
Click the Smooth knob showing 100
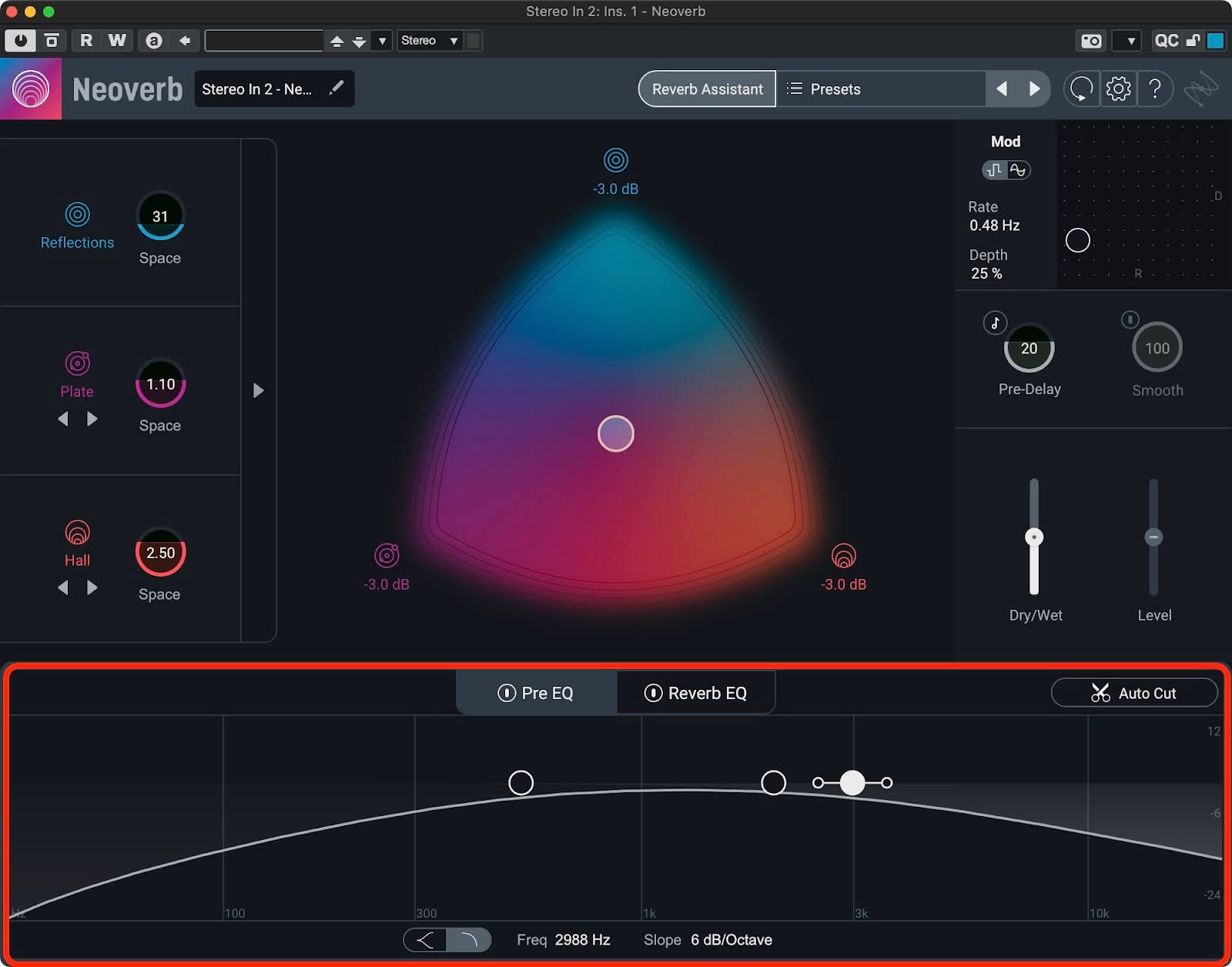(x=1157, y=348)
